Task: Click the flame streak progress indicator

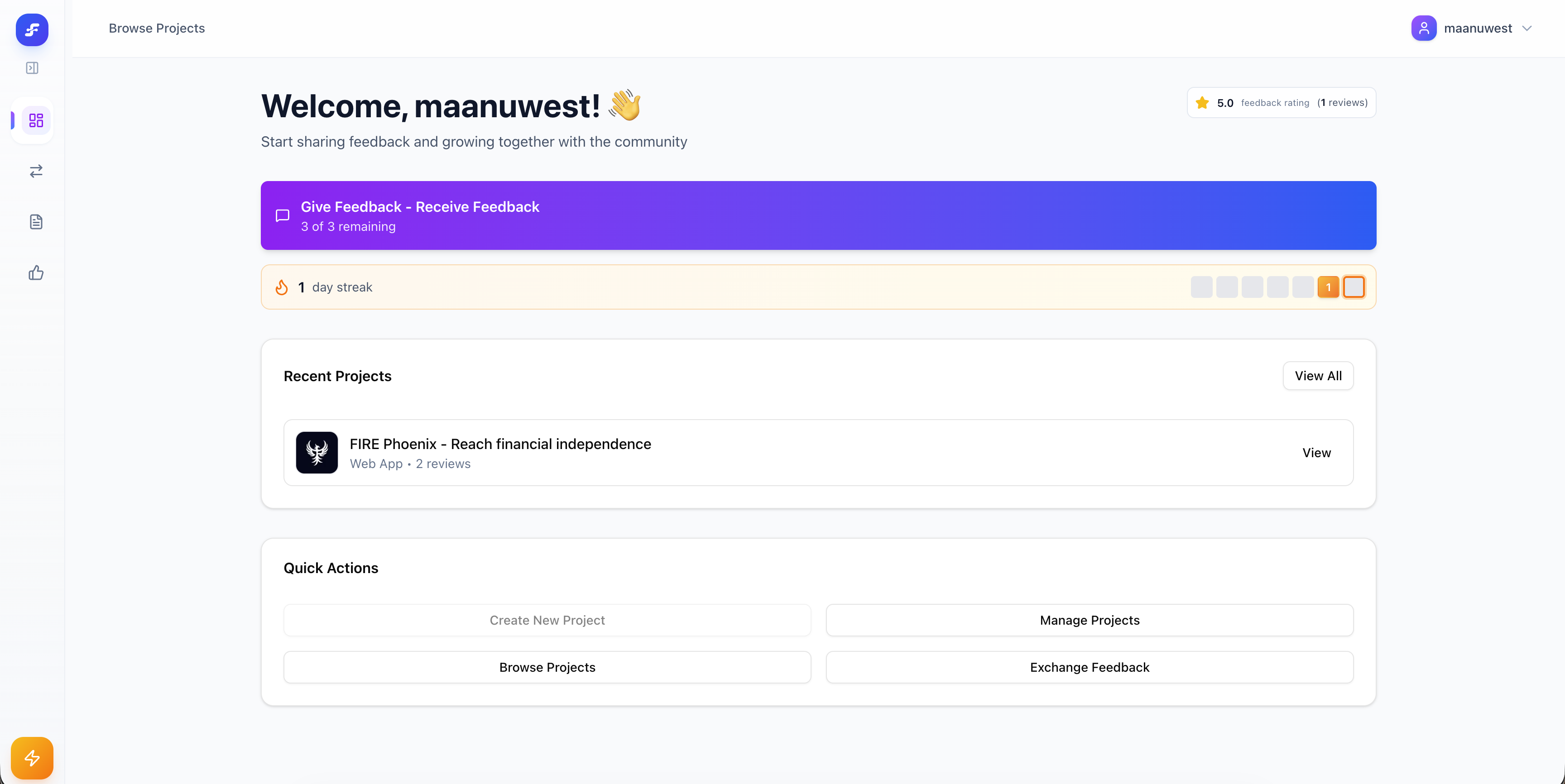Action: click(x=281, y=287)
